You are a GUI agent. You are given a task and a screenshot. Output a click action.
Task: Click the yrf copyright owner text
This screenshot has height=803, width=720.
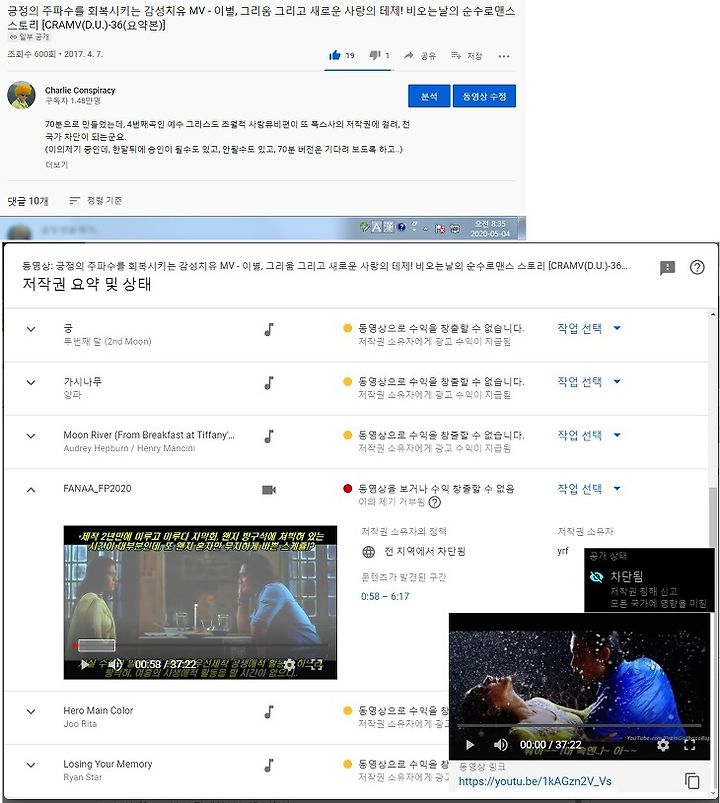tap(562, 552)
